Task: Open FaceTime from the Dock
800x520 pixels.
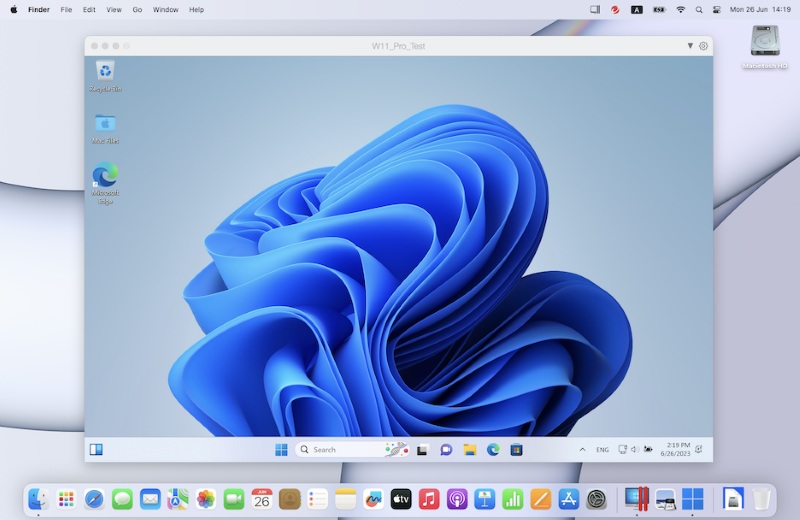Action: pos(234,499)
